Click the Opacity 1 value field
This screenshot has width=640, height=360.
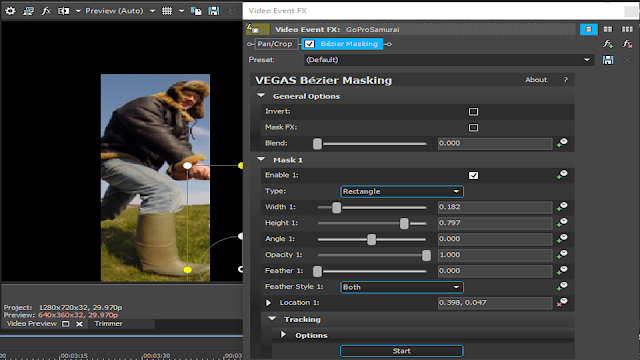click(x=495, y=255)
